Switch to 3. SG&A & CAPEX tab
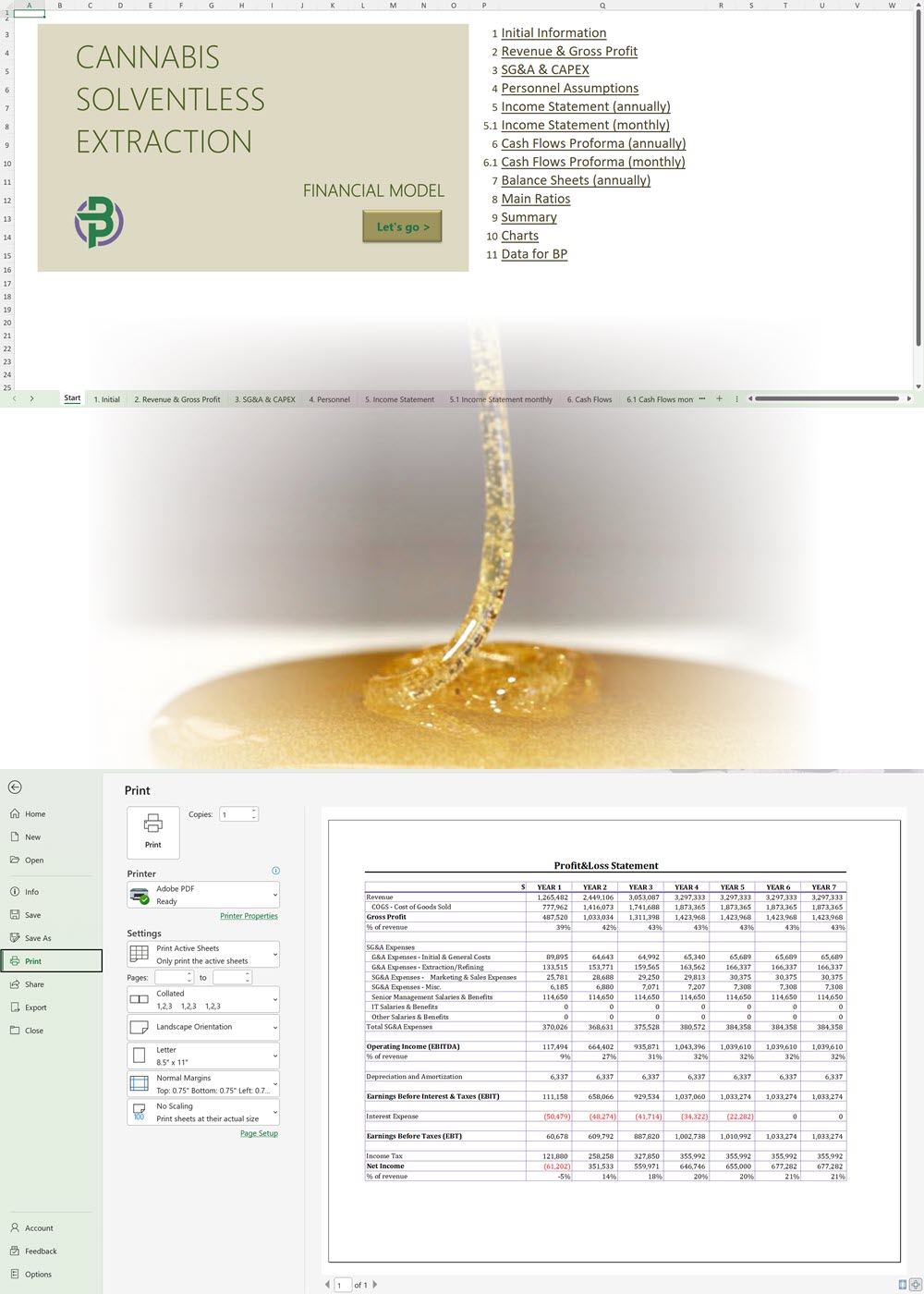 265,399
